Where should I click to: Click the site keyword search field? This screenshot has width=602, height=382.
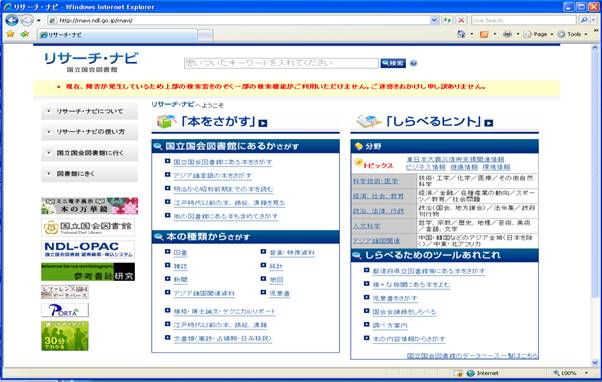[x=281, y=63]
